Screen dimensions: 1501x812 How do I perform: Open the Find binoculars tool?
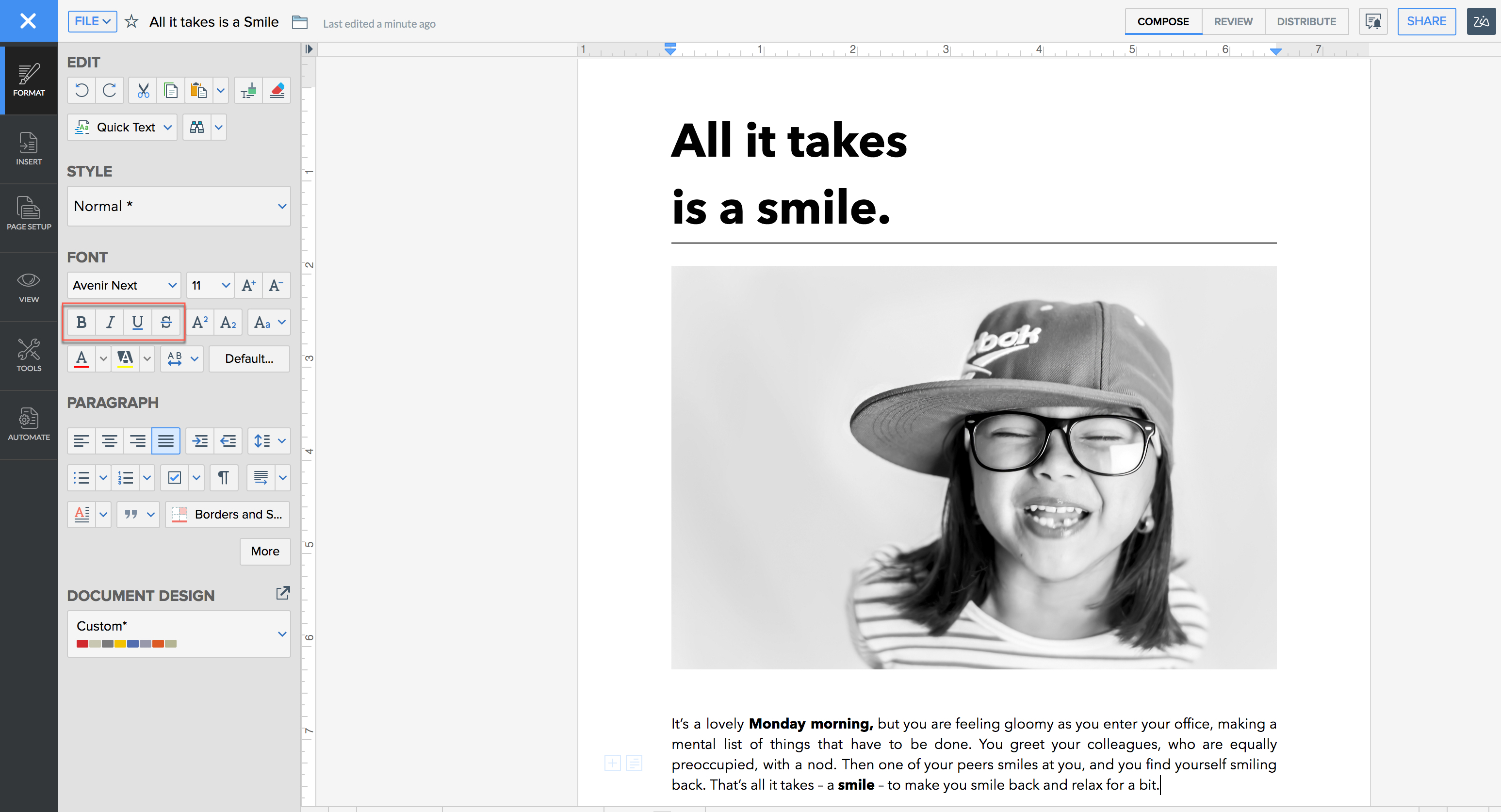[x=197, y=128]
